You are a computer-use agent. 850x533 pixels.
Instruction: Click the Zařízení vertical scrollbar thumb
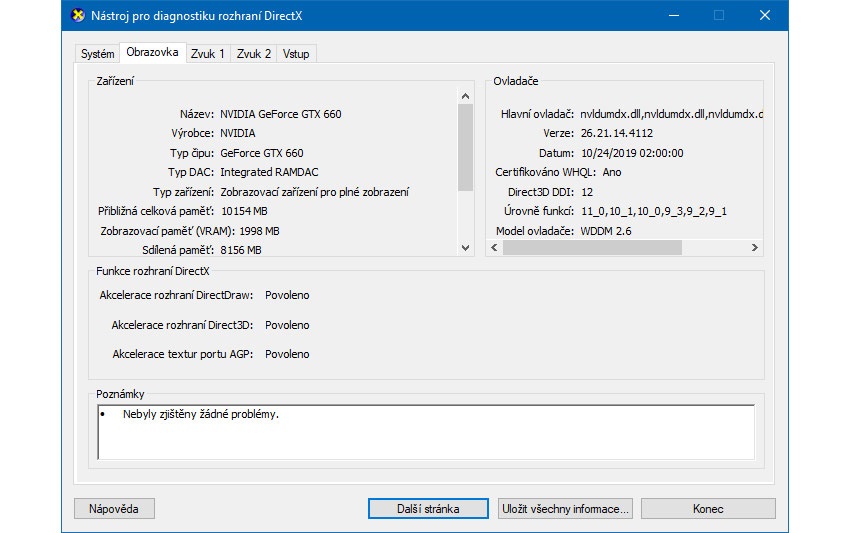(x=465, y=147)
